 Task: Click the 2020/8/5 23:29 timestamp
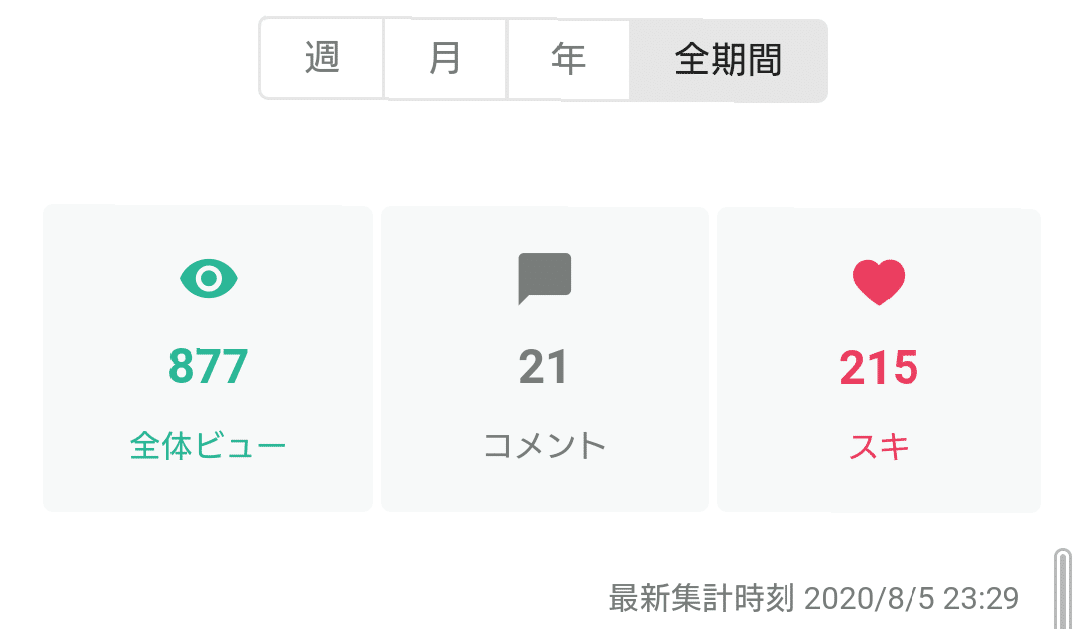point(911,598)
